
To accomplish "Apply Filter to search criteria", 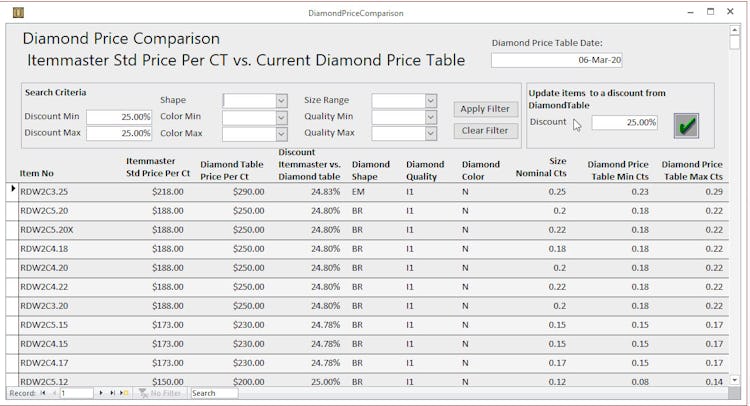I will click(485, 109).
